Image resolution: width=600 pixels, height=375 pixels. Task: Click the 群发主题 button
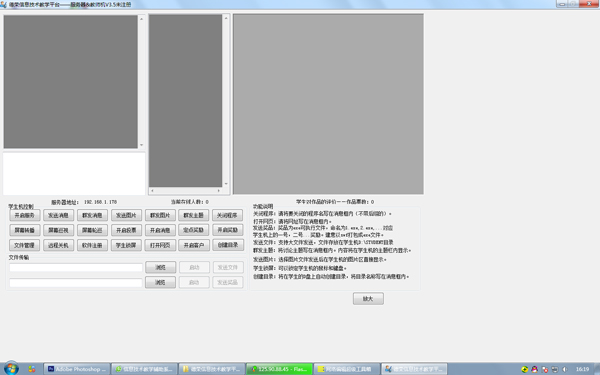point(194,215)
